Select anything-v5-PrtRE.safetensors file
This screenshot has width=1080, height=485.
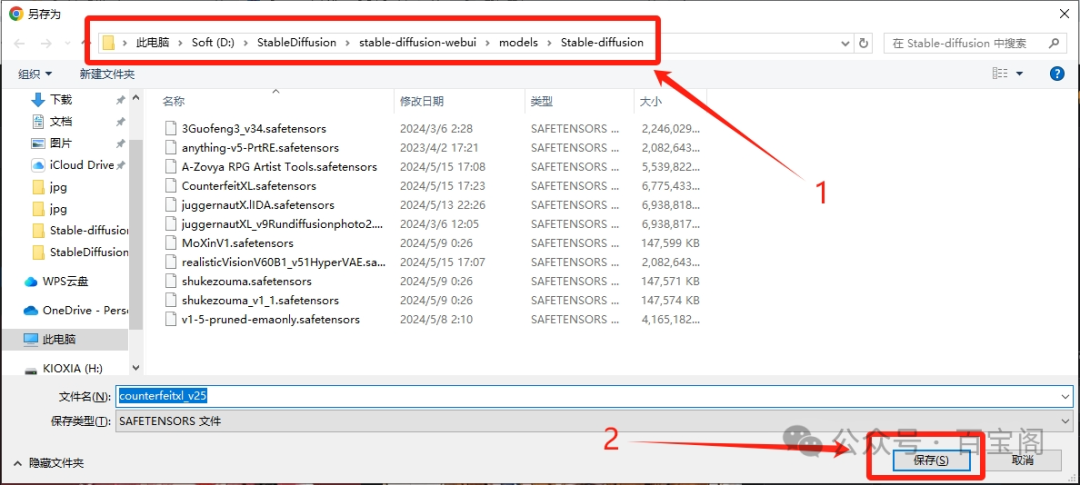260,147
